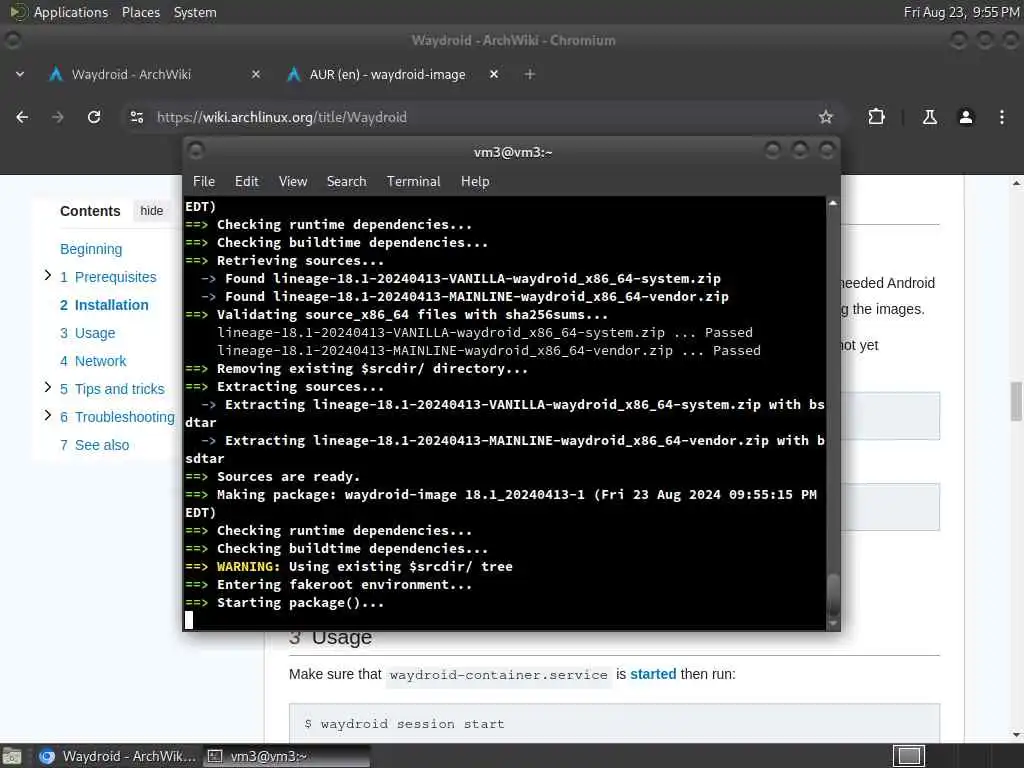The image size is (1024, 768).
Task: Open the terminal Help menu
Action: tap(475, 182)
